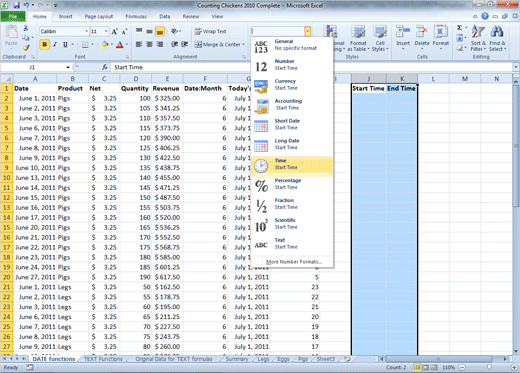Click the Zoom Out minus button
Screen dimensions: 520x373
462,367
